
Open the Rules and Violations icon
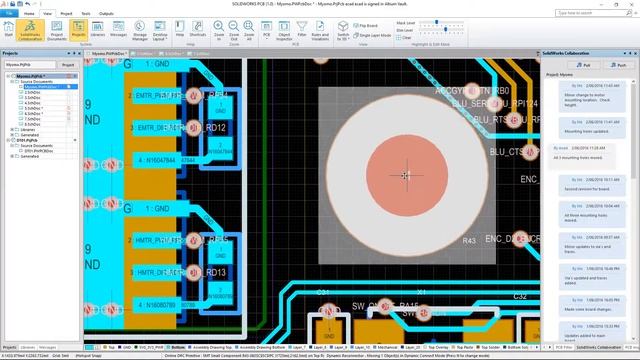(320, 31)
